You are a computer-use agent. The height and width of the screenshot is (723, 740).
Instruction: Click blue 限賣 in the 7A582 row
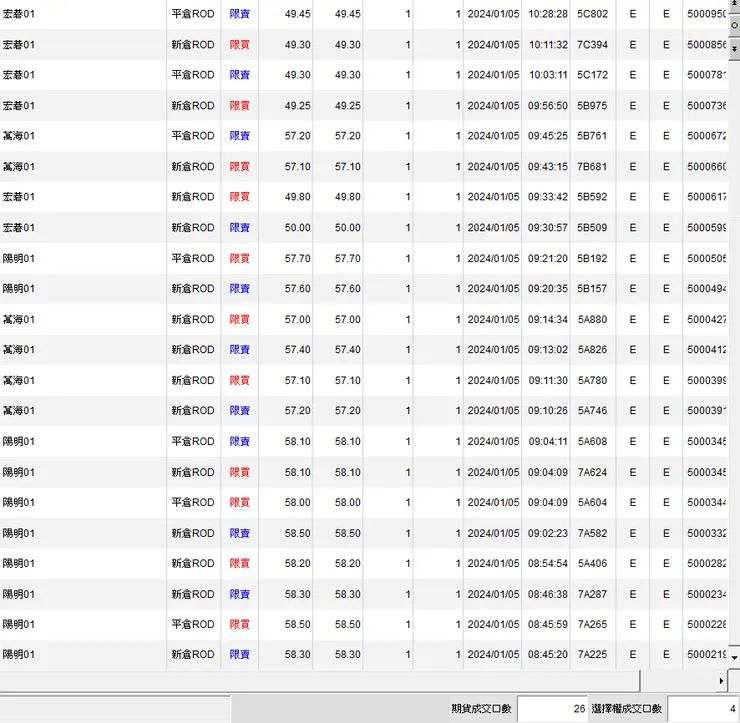click(240, 533)
